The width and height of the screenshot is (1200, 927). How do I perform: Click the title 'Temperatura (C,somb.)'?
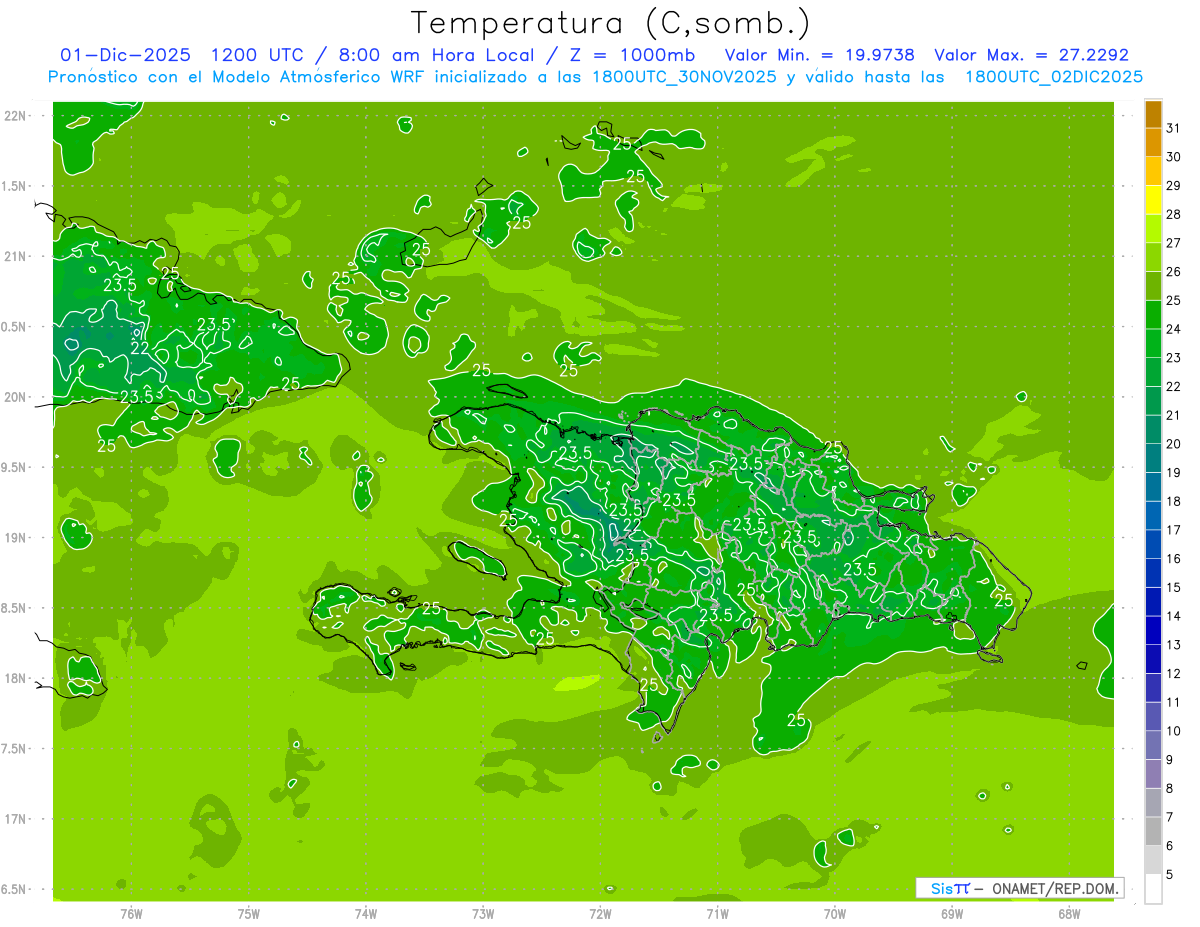click(x=610, y=23)
